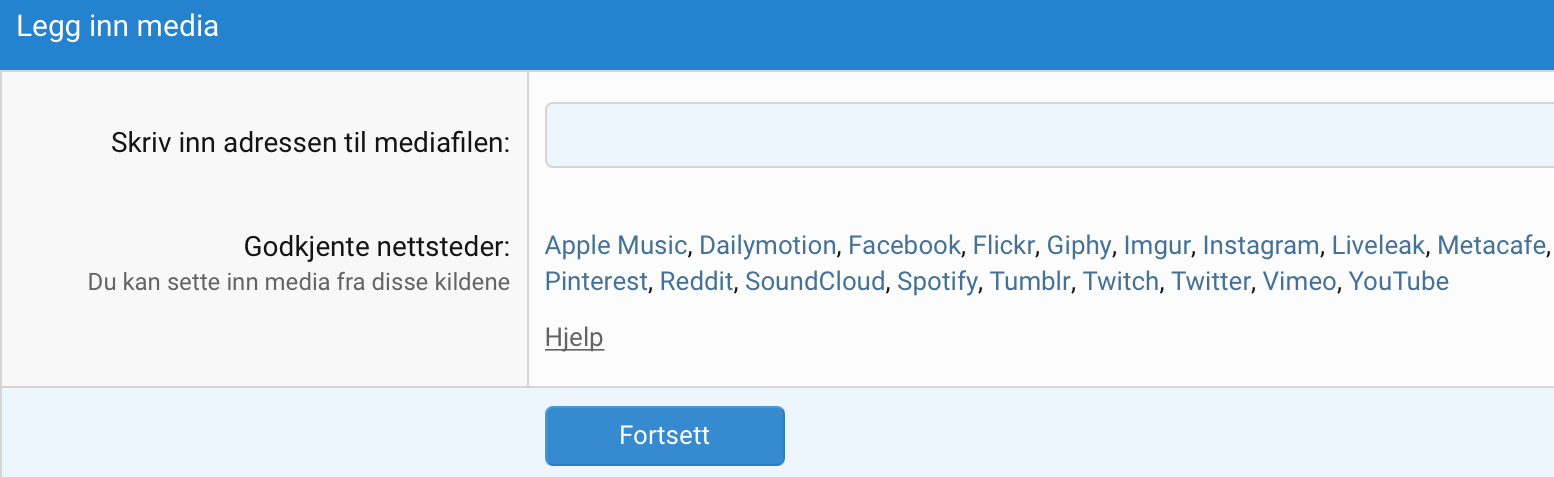This screenshot has width=1554, height=477.
Task: Click the Giphy link
Action: [x=1079, y=245]
